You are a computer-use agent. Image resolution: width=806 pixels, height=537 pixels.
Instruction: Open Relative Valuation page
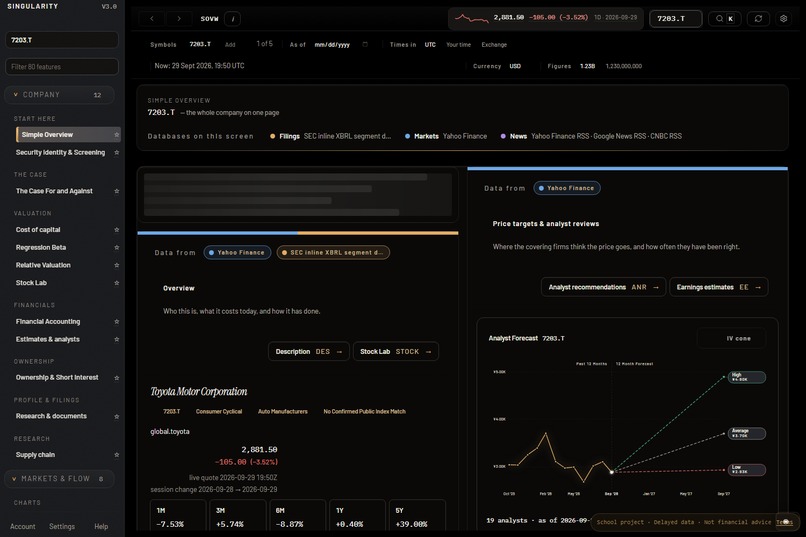click(x=43, y=265)
